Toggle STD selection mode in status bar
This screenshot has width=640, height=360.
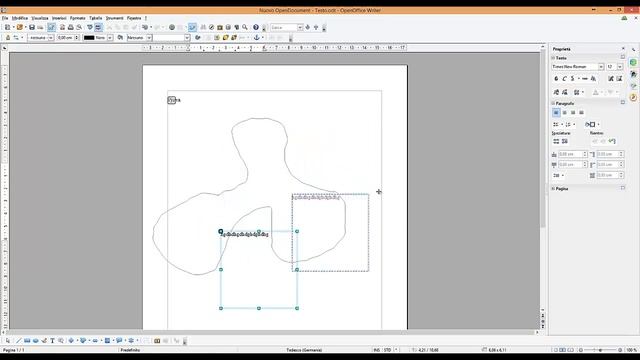[387, 350]
